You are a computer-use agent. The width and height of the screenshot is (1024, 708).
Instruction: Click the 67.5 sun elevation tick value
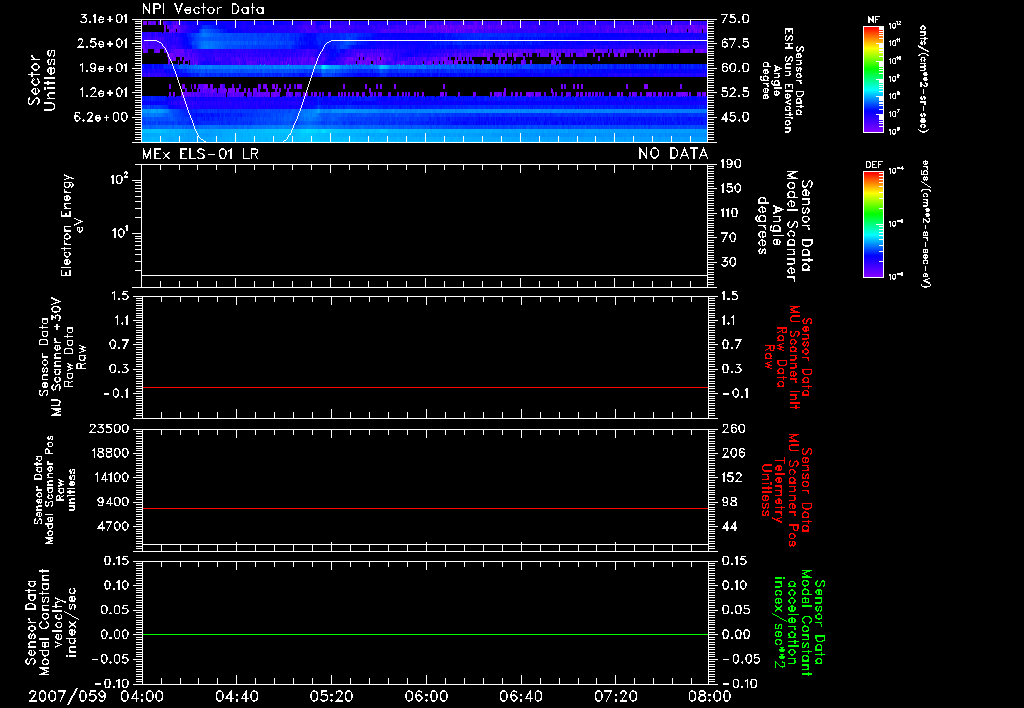click(735, 43)
